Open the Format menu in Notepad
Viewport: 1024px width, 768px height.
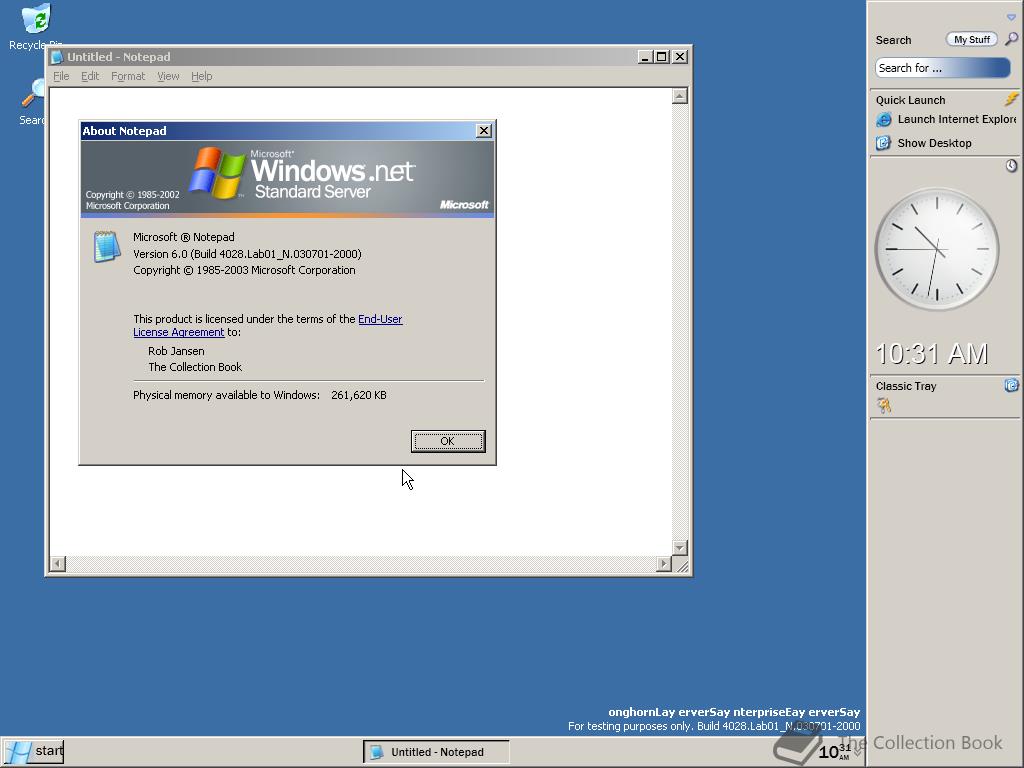pyautogui.click(x=128, y=76)
